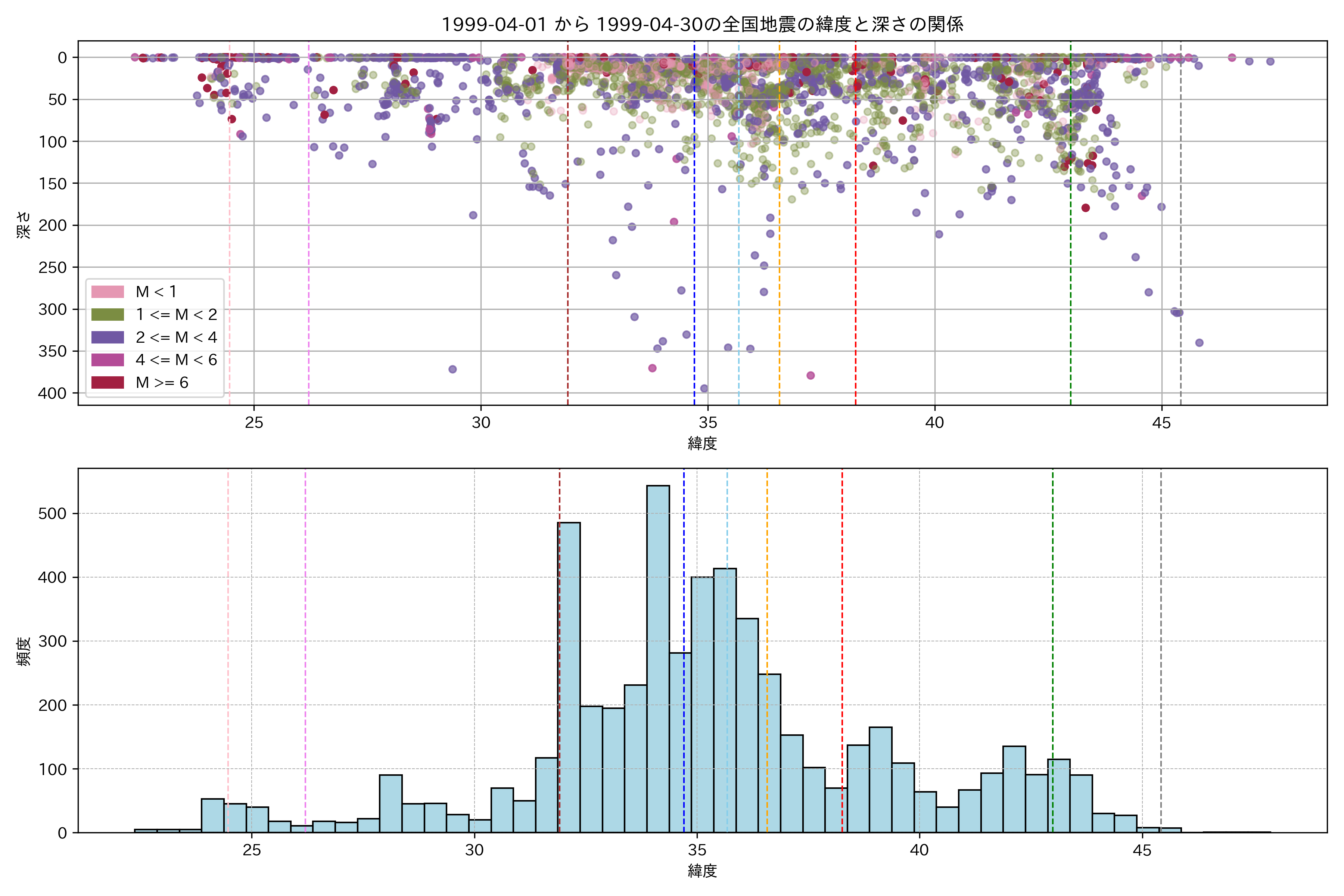Click the dark red M >= 6 swatch
Screen dimensions: 1344x896
tap(108, 382)
